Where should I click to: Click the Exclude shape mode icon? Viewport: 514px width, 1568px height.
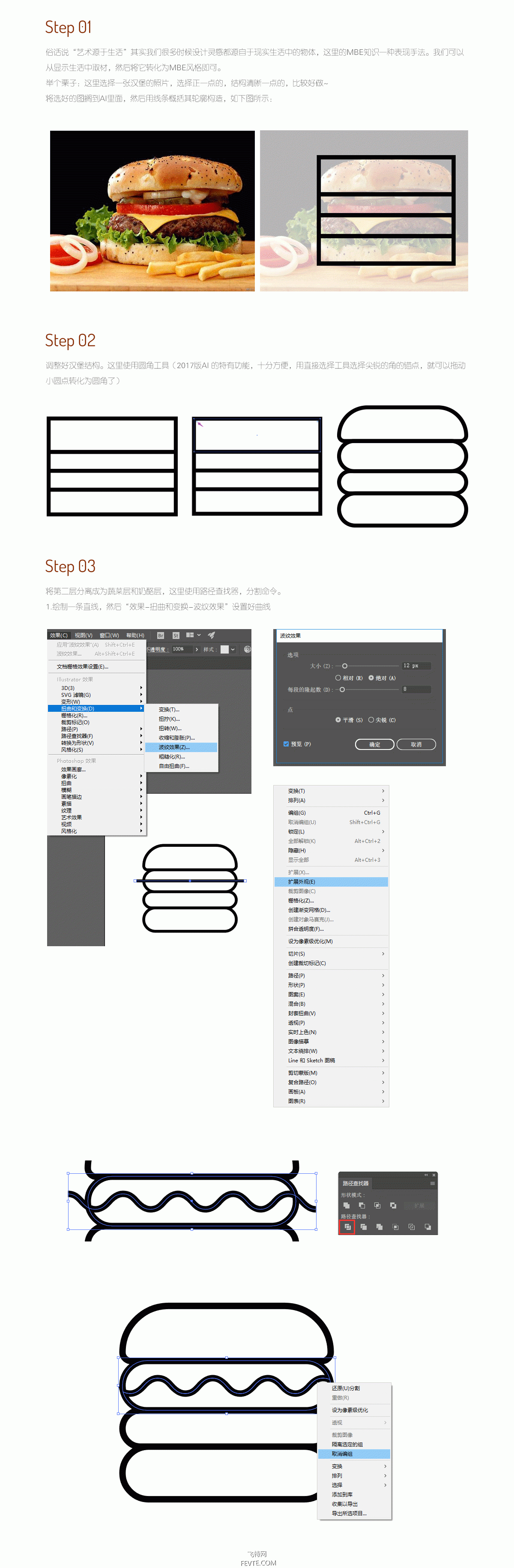393,1205
